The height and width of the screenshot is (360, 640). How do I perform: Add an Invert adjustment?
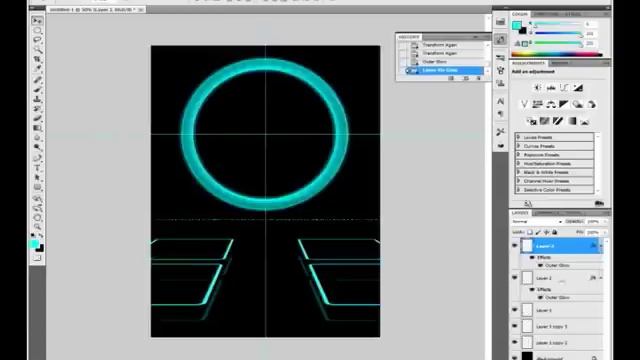531,121
